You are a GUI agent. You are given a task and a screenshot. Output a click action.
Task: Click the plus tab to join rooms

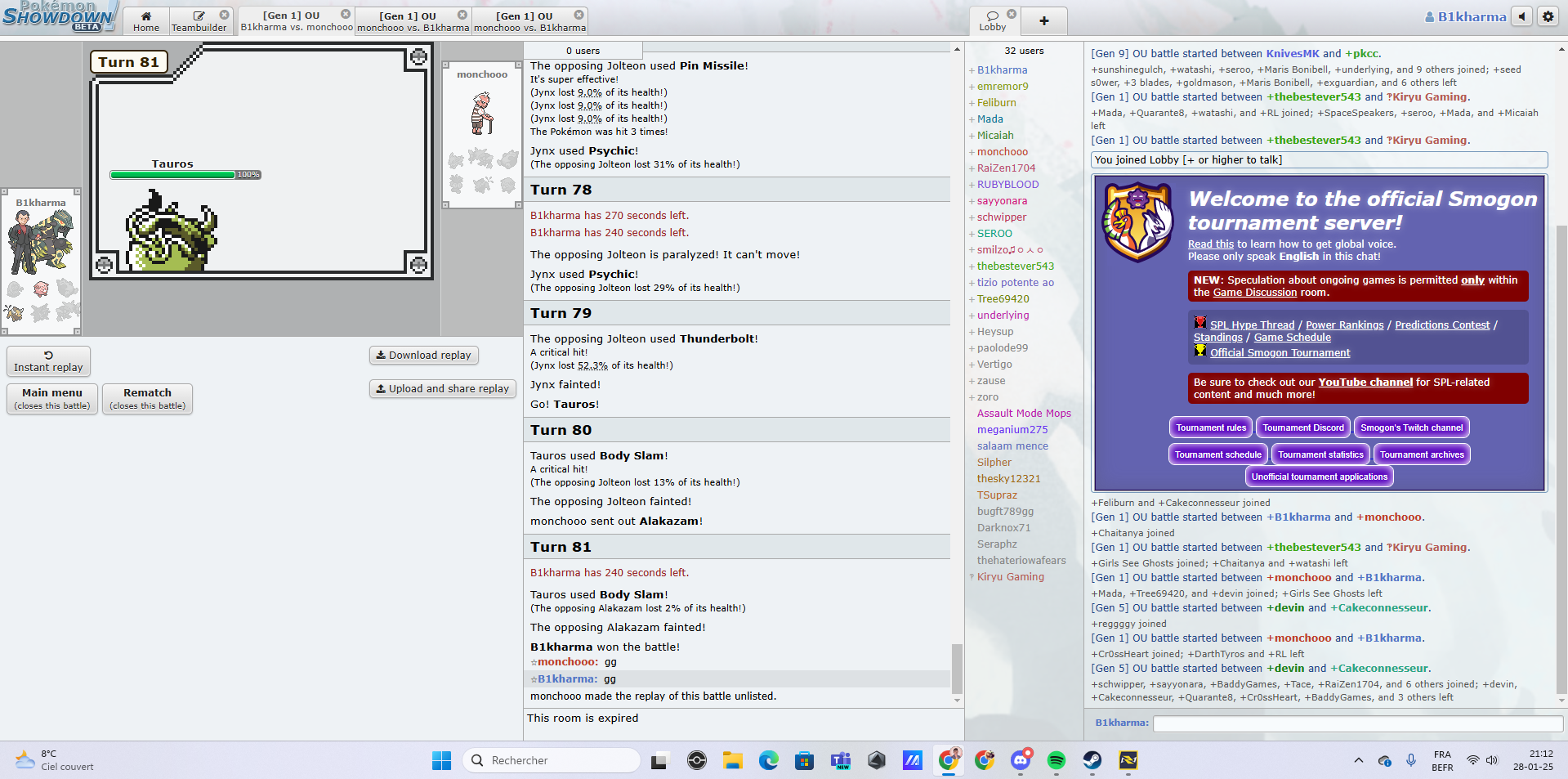pos(1043,21)
